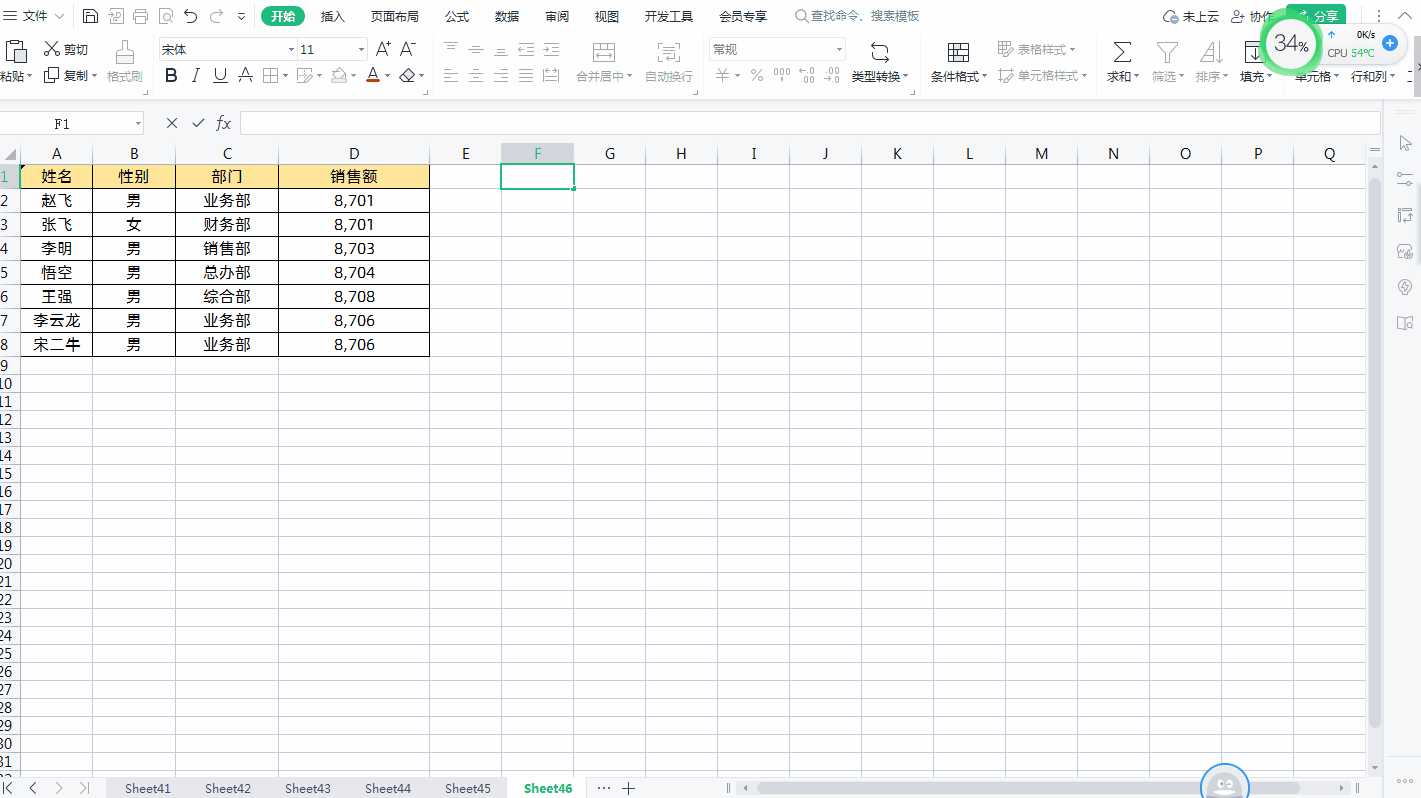
Task: Open the number format dropdown (常规)
Action: (838, 49)
